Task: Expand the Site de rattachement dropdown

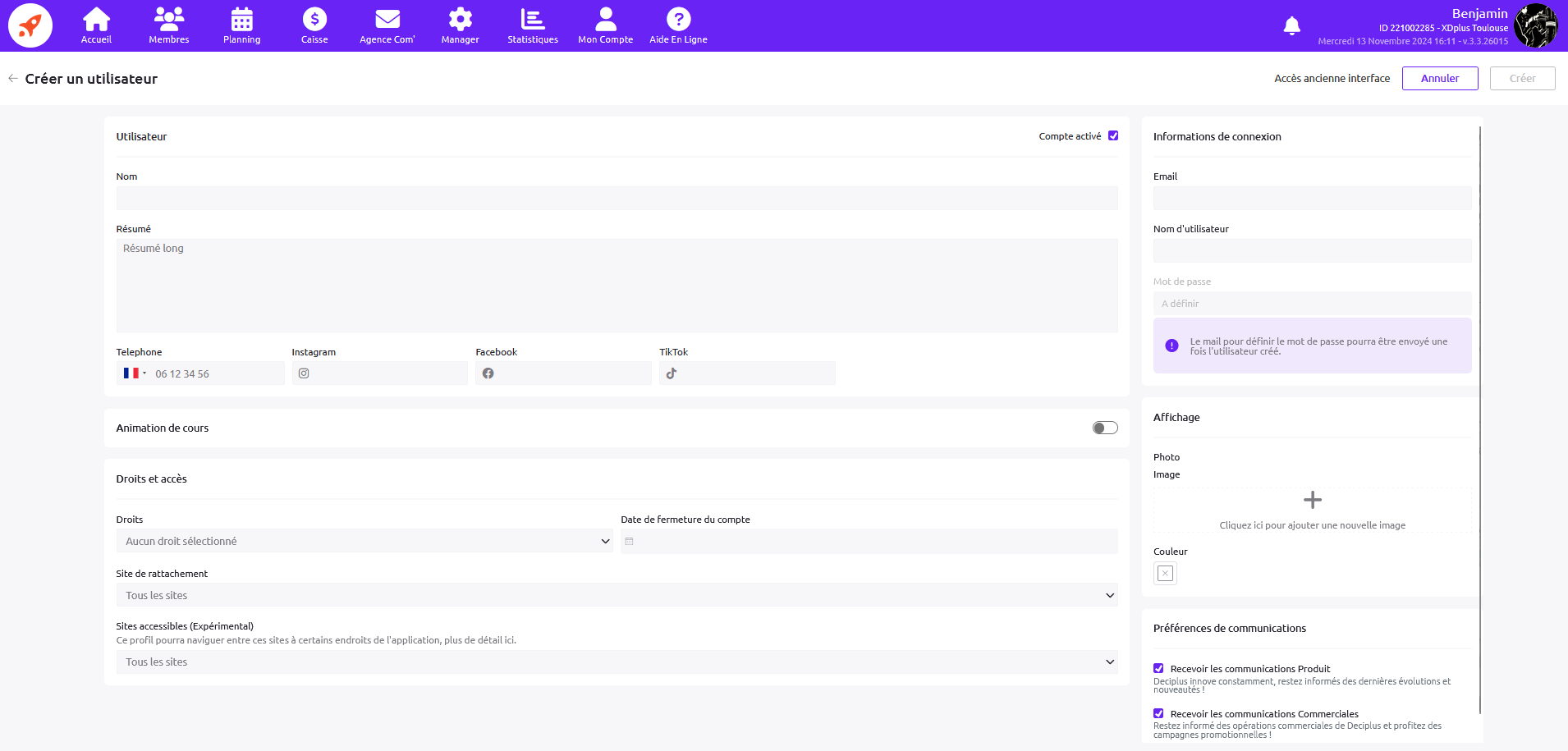Action: [x=617, y=595]
